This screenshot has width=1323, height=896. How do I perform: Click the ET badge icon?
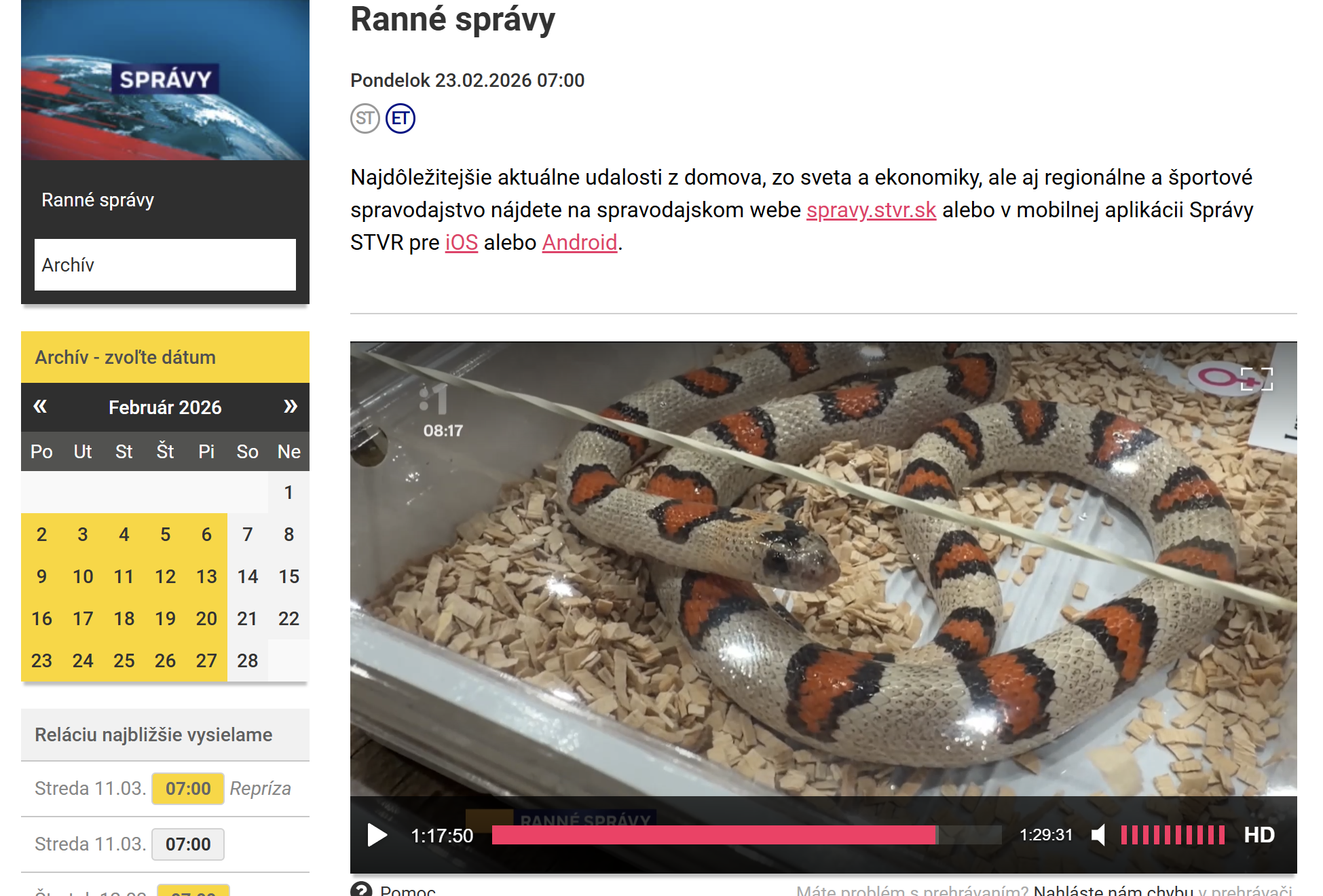pos(400,119)
